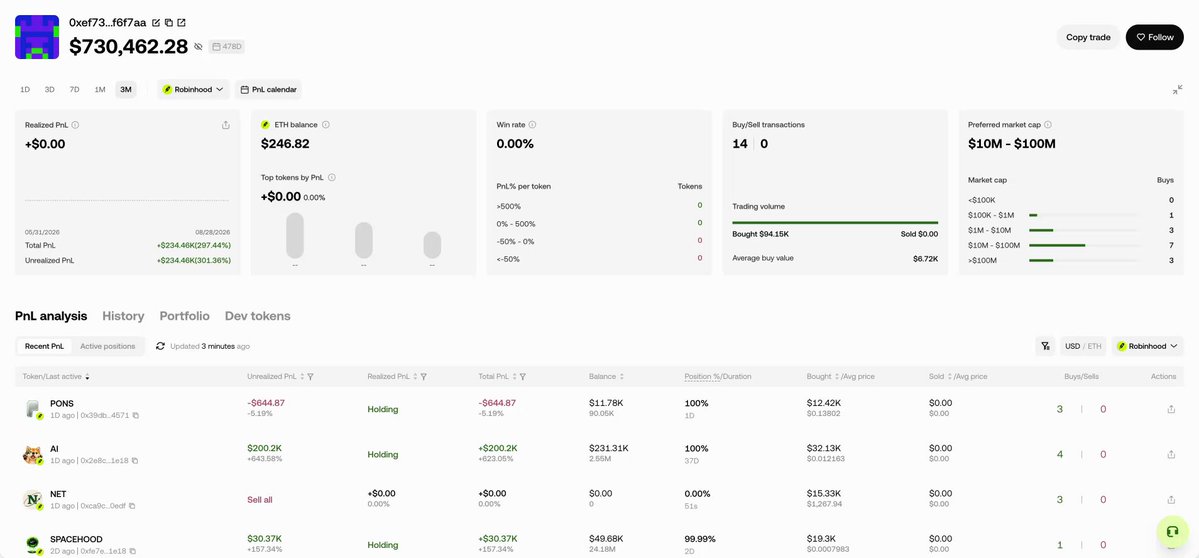Open the table filter settings icon

1045,346
